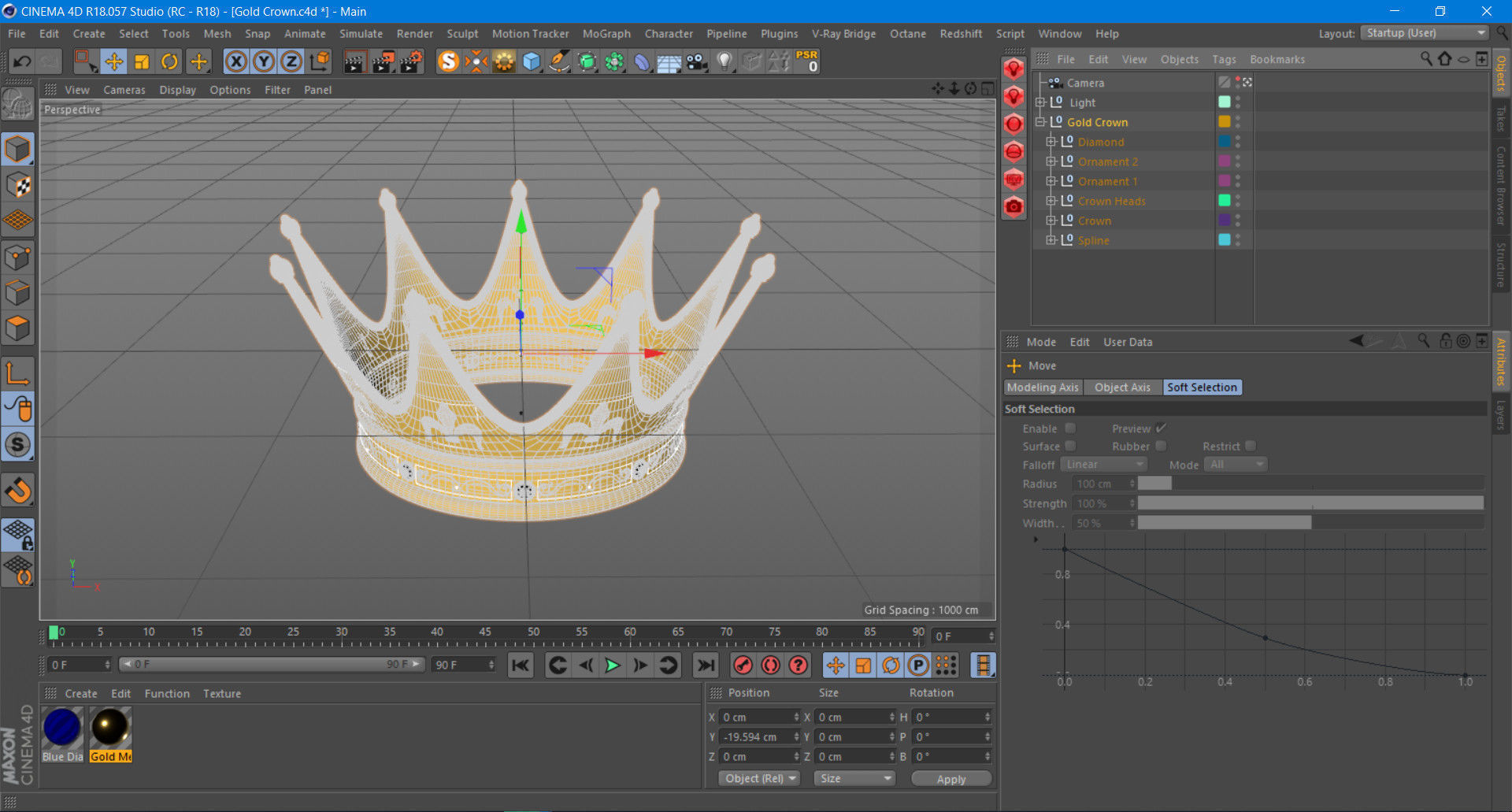This screenshot has height=812, width=1512.
Task: Open Object Manager Tags menu
Action: pos(1224,59)
